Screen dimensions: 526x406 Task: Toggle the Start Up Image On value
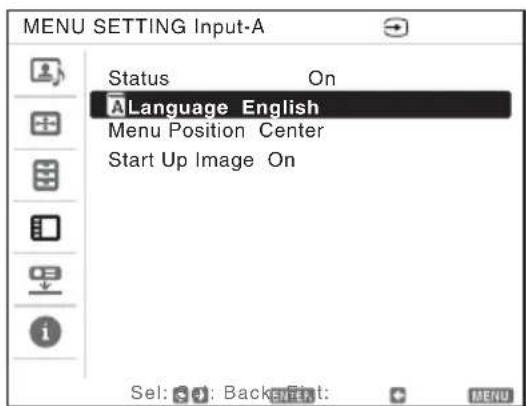coord(281,160)
